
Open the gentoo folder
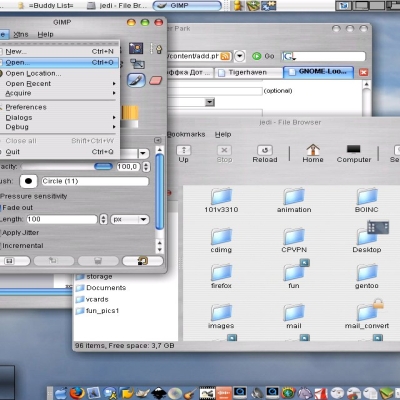pyautogui.click(x=367, y=276)
